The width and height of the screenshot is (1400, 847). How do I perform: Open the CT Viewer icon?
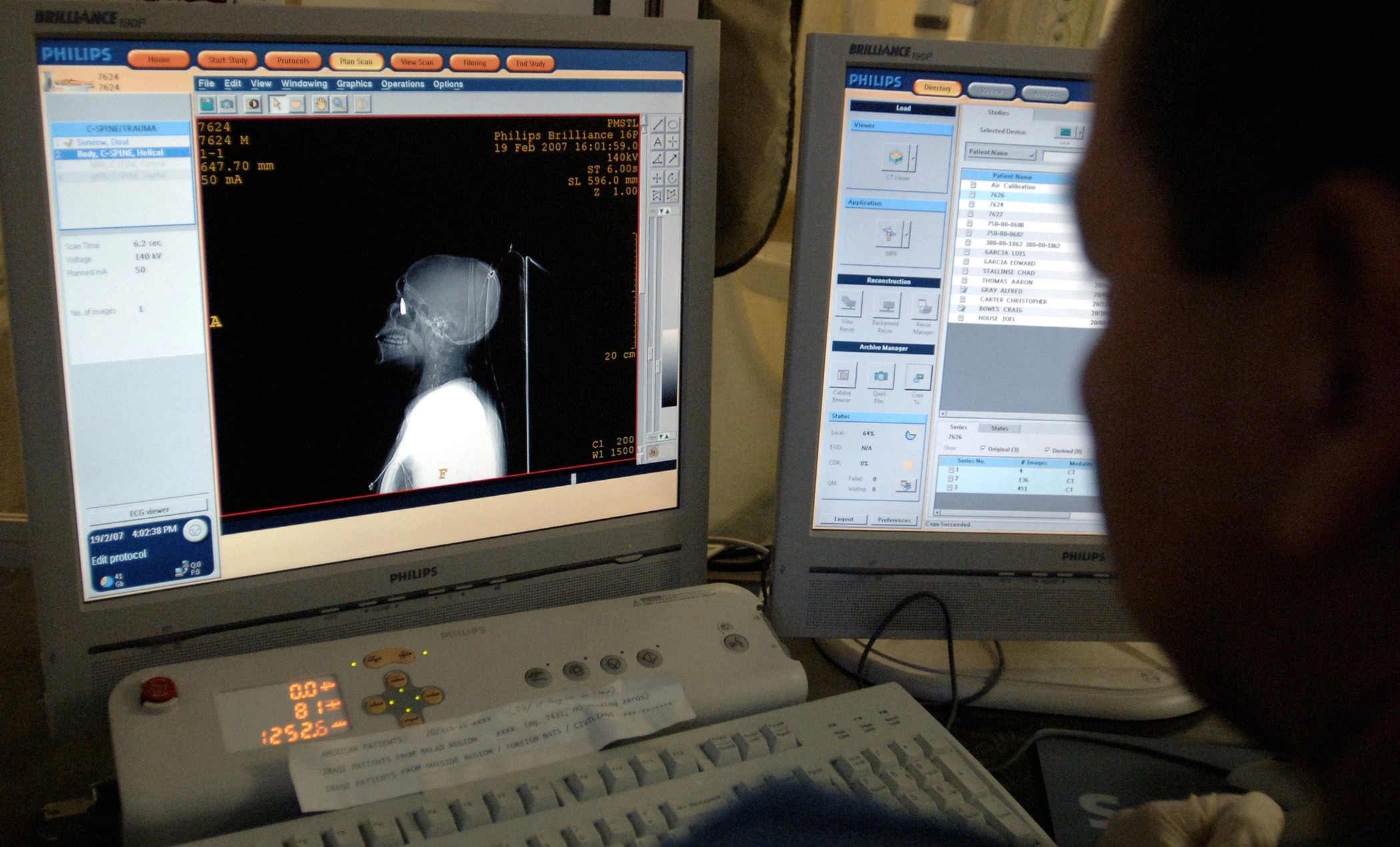pyautogui.click(x=895, y=157)
